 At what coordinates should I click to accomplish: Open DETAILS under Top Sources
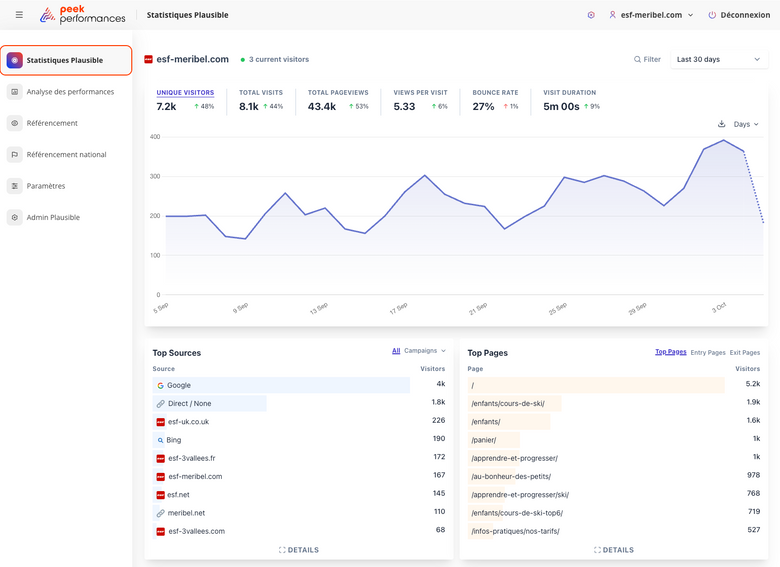point(299,550)
